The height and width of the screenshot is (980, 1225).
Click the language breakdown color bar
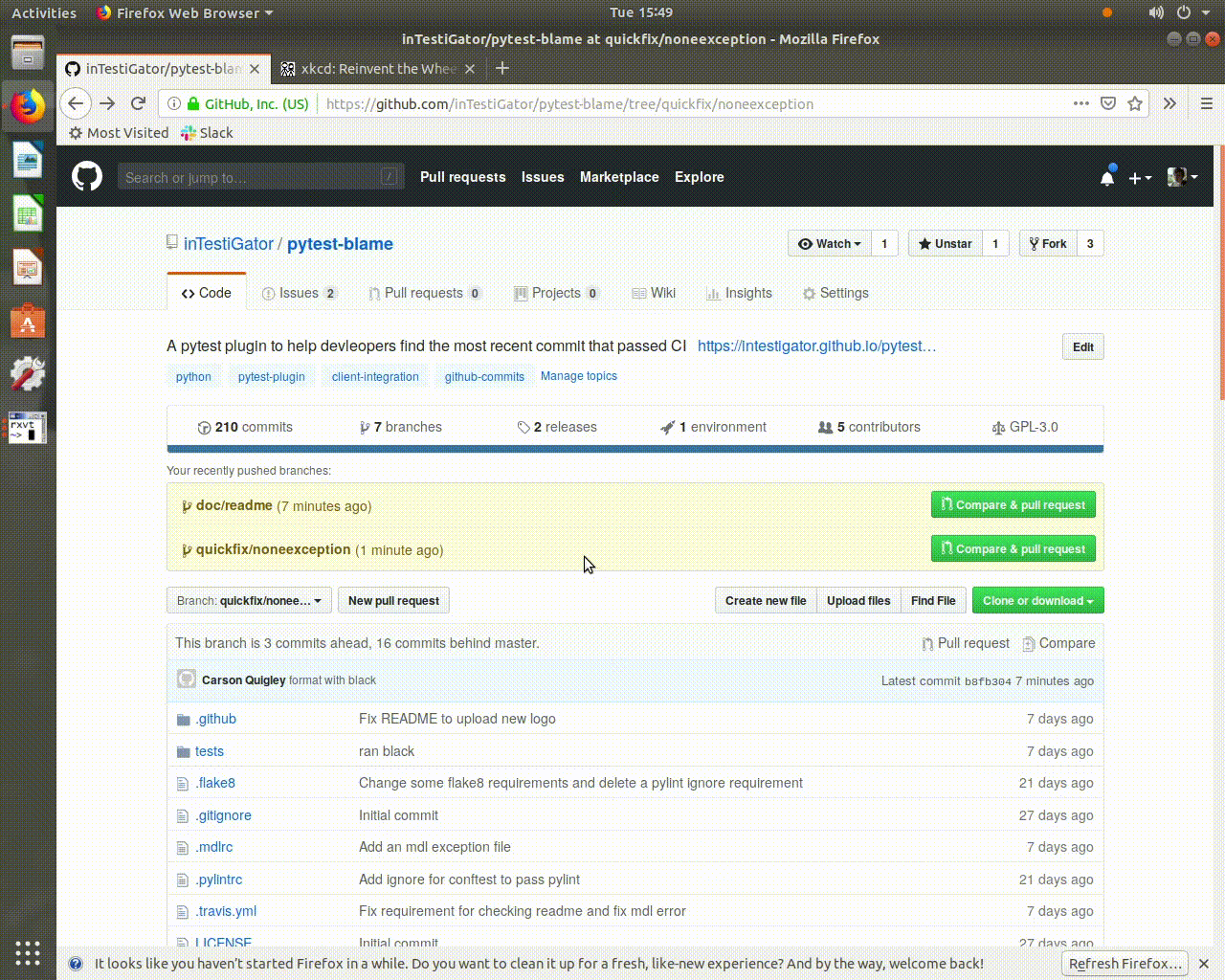(x=635, y=449)
